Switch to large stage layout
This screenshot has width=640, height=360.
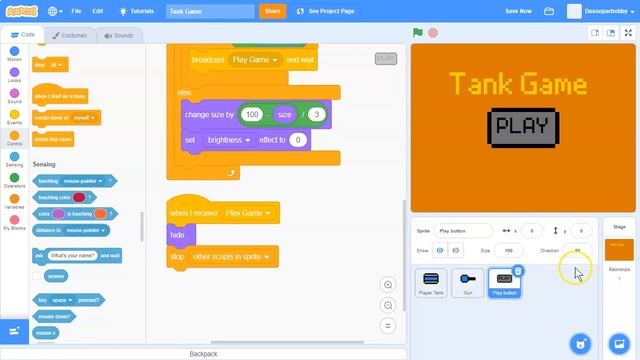[611, 33]
